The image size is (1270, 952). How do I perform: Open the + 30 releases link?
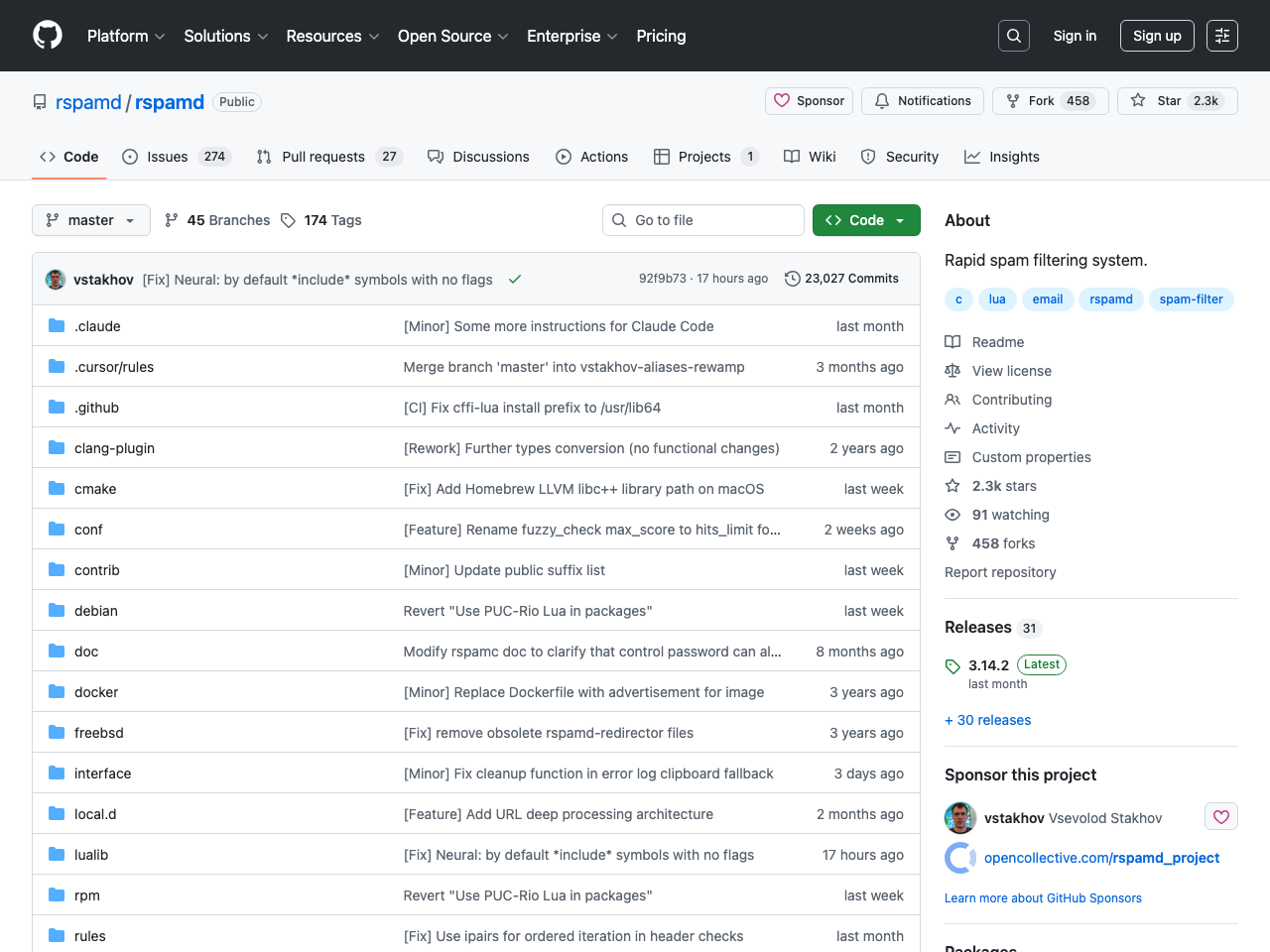click(987, 719)
